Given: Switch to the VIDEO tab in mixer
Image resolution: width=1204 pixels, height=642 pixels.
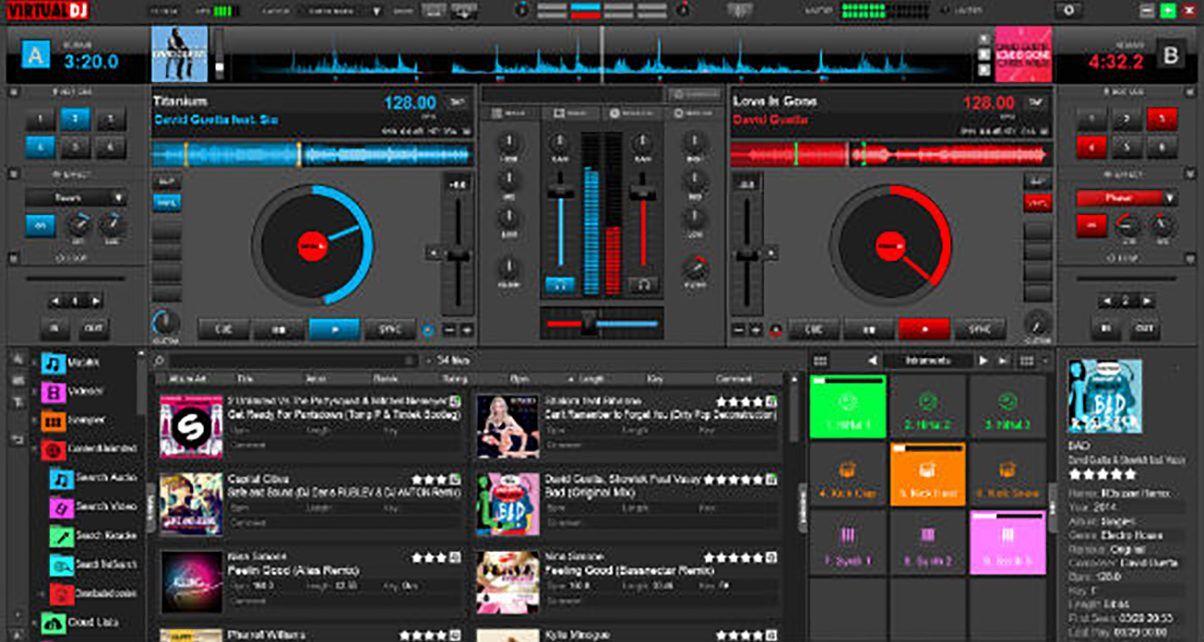Looking at the screenshot, I should pyautogui.click(x=571, y=114).
